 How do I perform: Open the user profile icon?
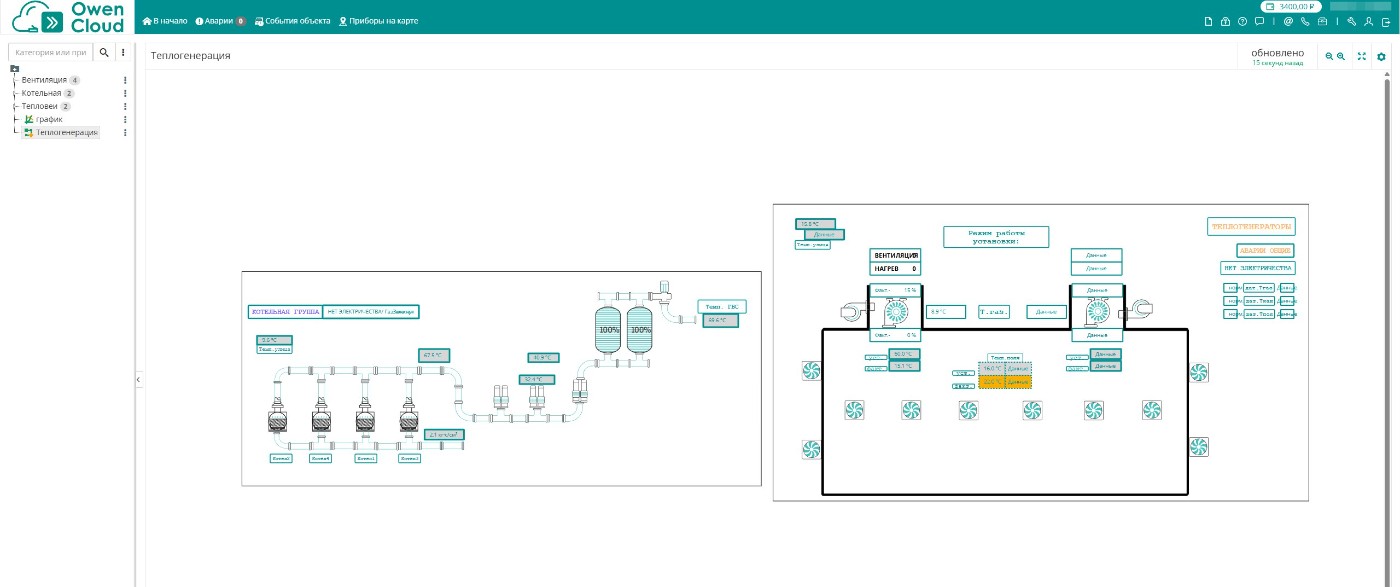pos(1368,21)
